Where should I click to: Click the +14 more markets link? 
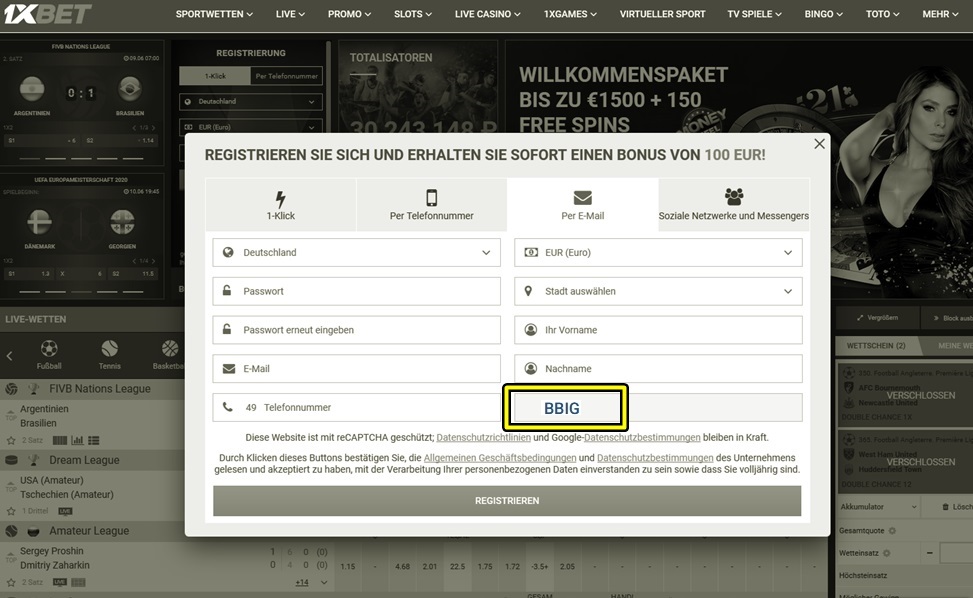pos(302,582)
